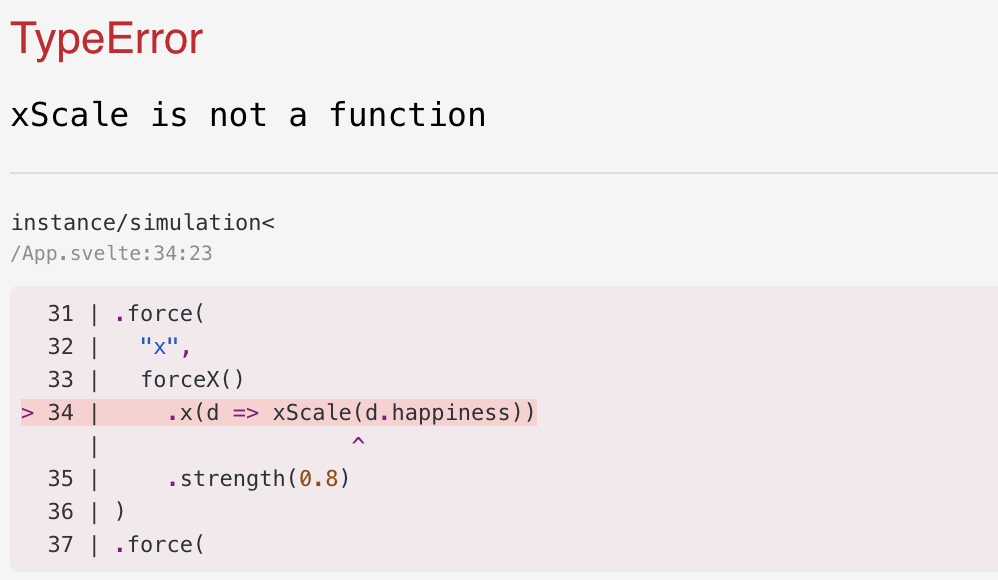Click the TypeError heading
This screenshot has height=580, width=998.
tap(107, 39)
